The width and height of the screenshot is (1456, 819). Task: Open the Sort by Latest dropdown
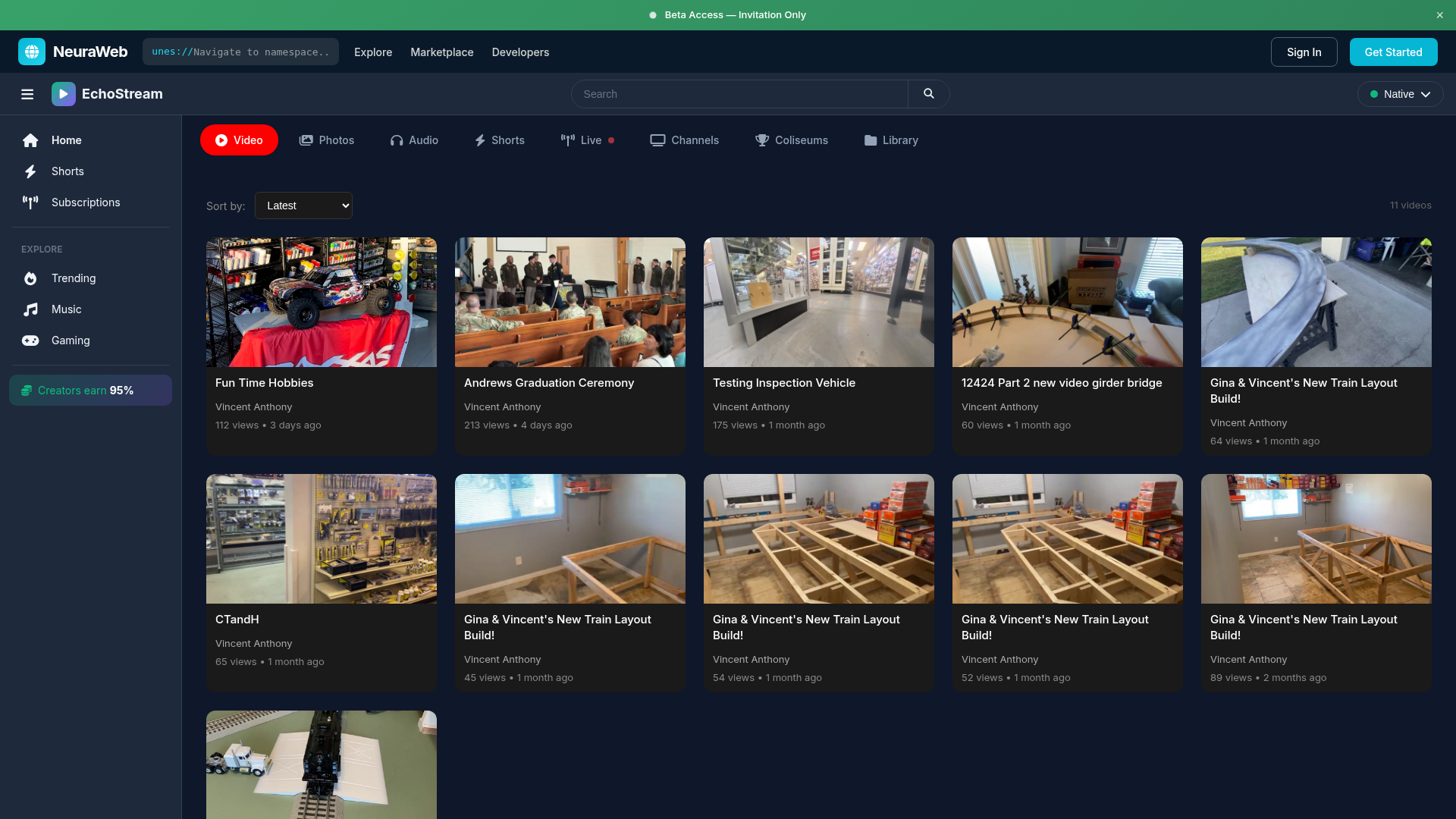[303, 206]
